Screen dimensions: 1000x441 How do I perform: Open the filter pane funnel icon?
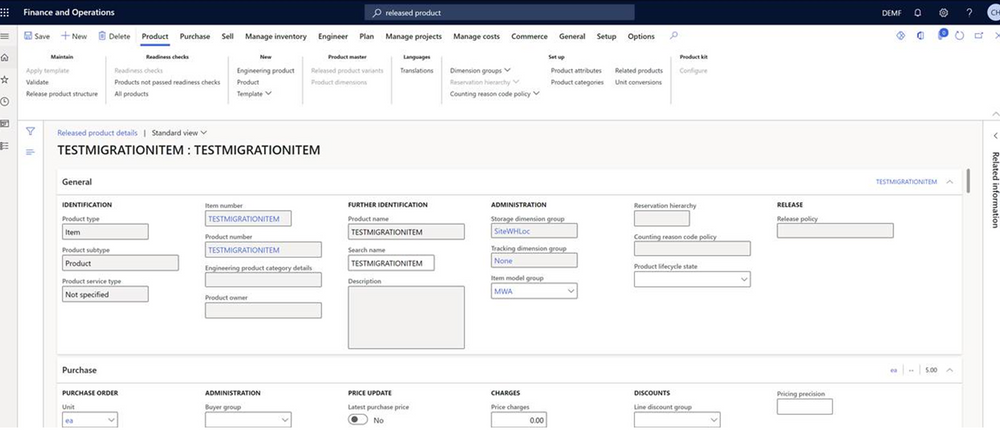[30, 131]
